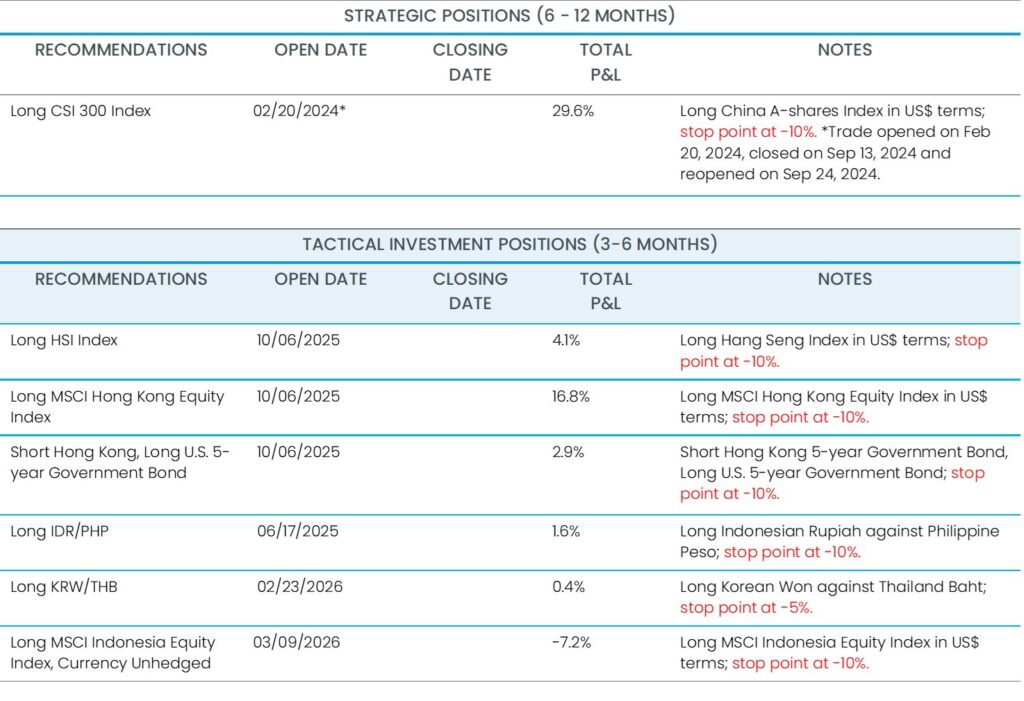Click the 4.1% P&L for HSI Index
The width and height of the screenshot is (1024, 701).
click(x=565, y=340)
